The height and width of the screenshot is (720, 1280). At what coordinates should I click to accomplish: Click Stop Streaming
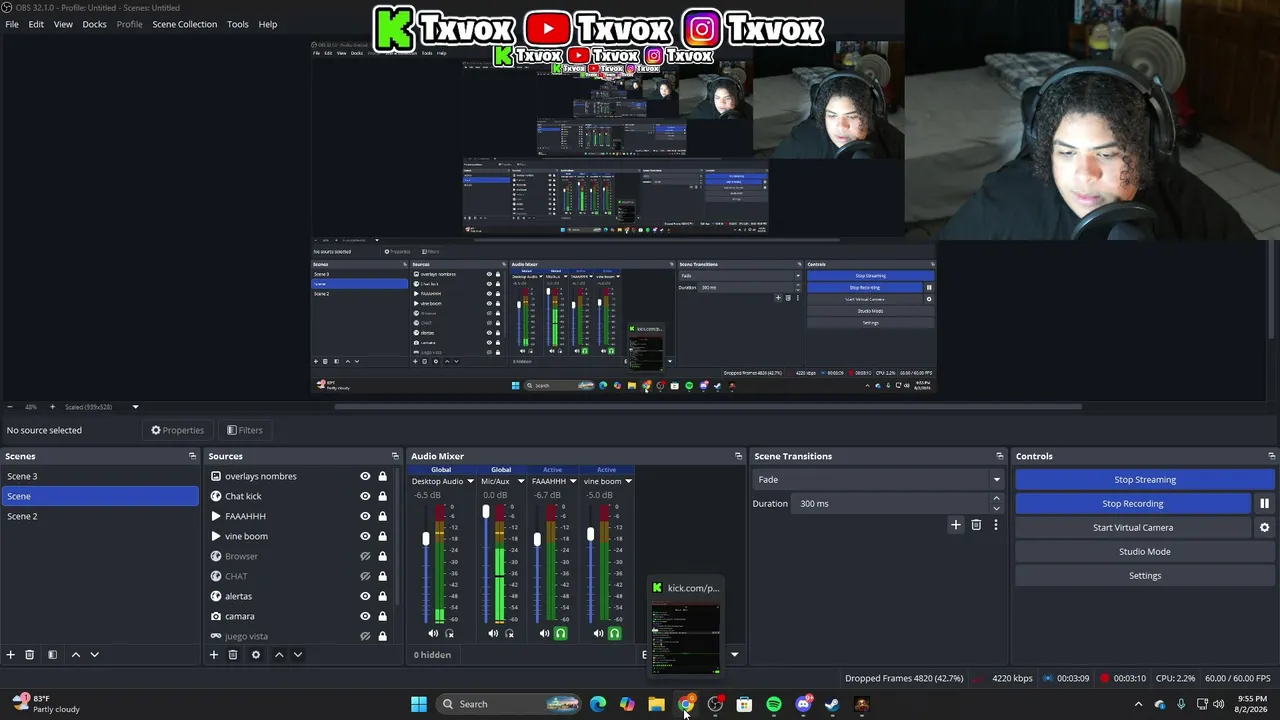point(1145,480)
